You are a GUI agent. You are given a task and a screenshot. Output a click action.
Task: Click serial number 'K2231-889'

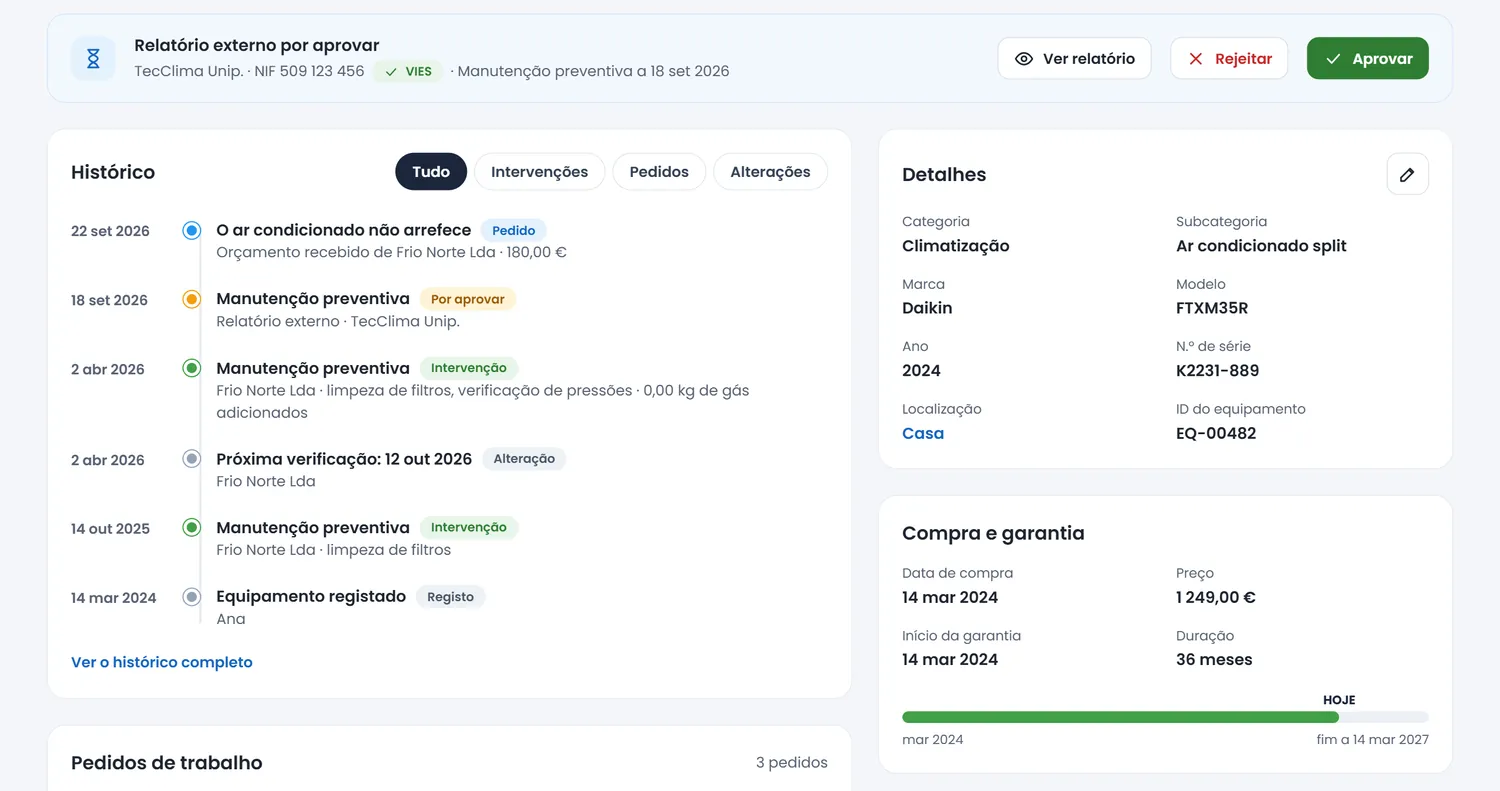pyautogui.click(x=1217, y=370)
